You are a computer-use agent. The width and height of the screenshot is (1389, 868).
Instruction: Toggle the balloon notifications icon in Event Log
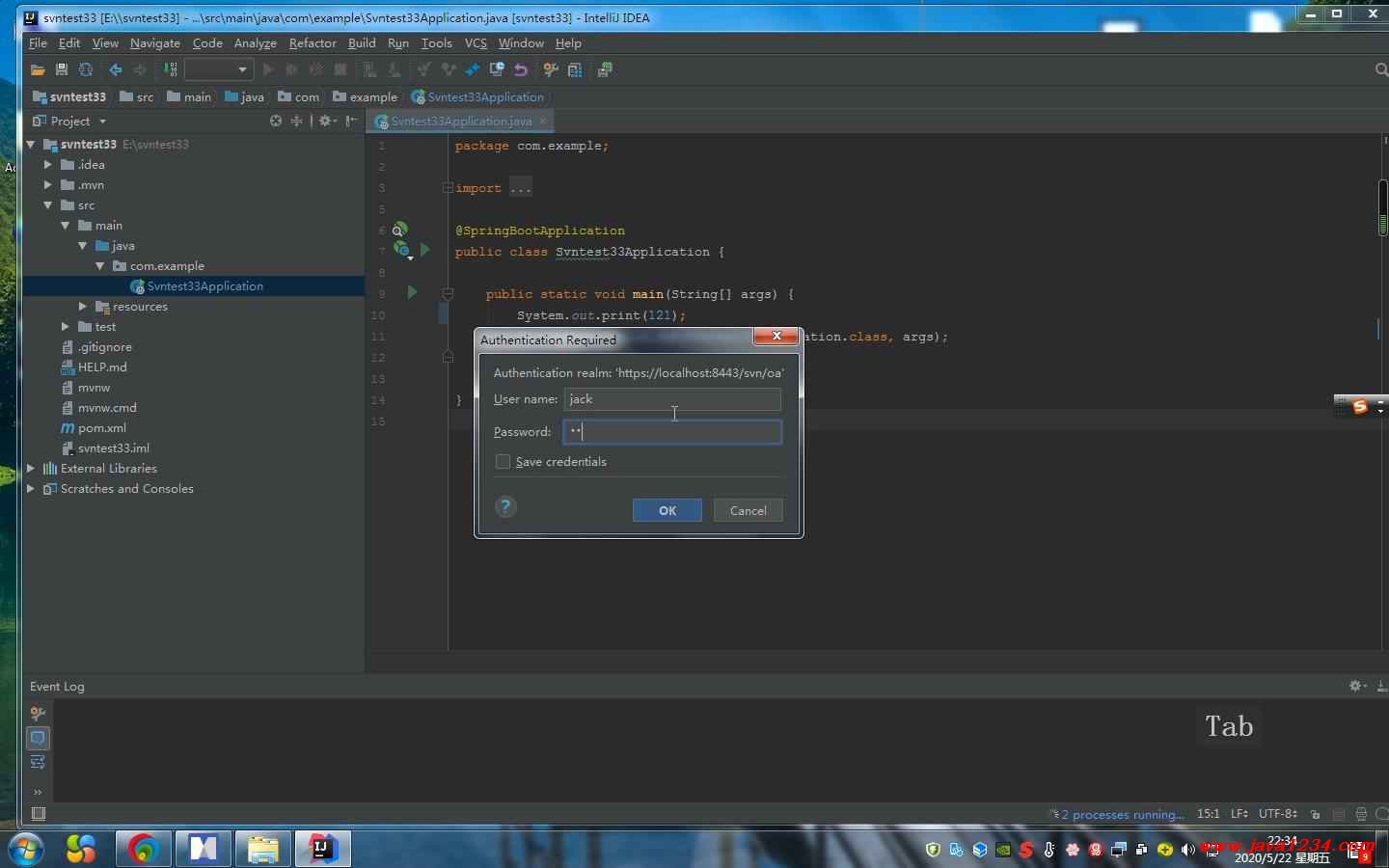[38, 738]
